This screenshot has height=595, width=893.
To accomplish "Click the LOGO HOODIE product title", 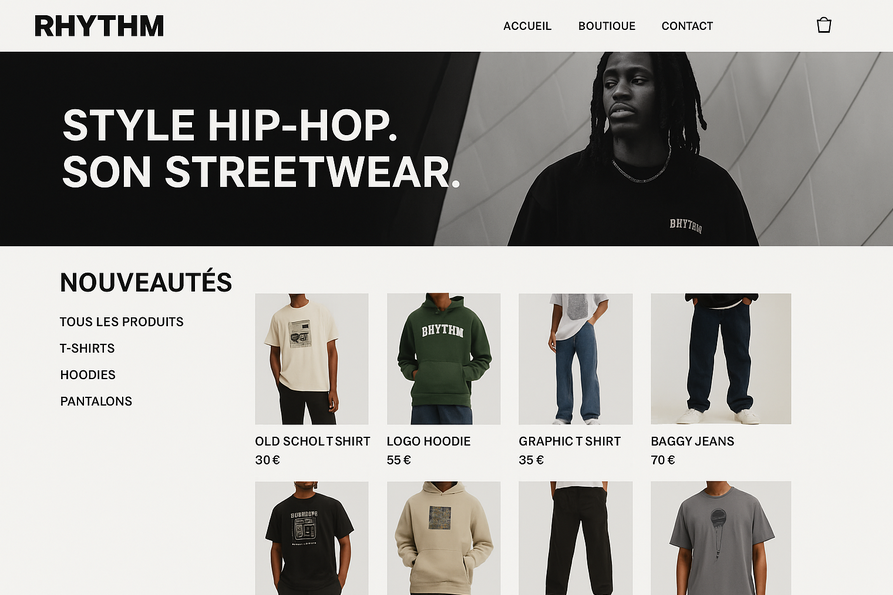I will [x=428, y=441].
